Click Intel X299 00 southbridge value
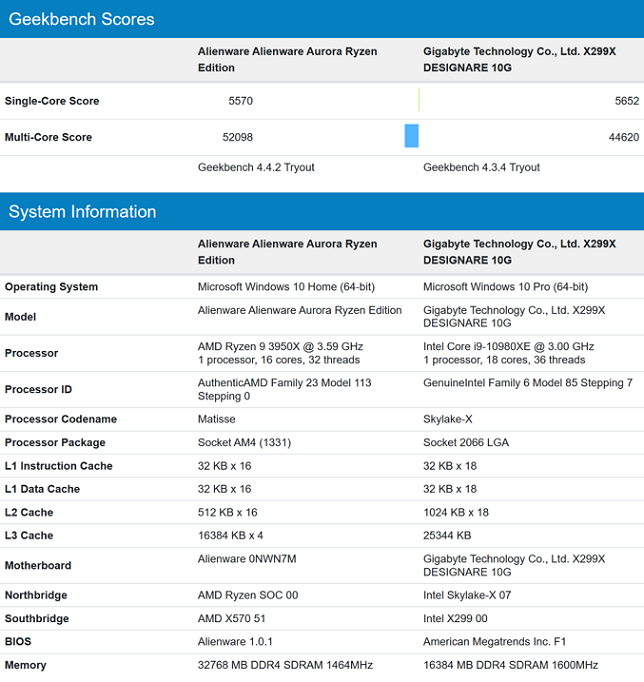644x682 pixels. pos(455,618)
